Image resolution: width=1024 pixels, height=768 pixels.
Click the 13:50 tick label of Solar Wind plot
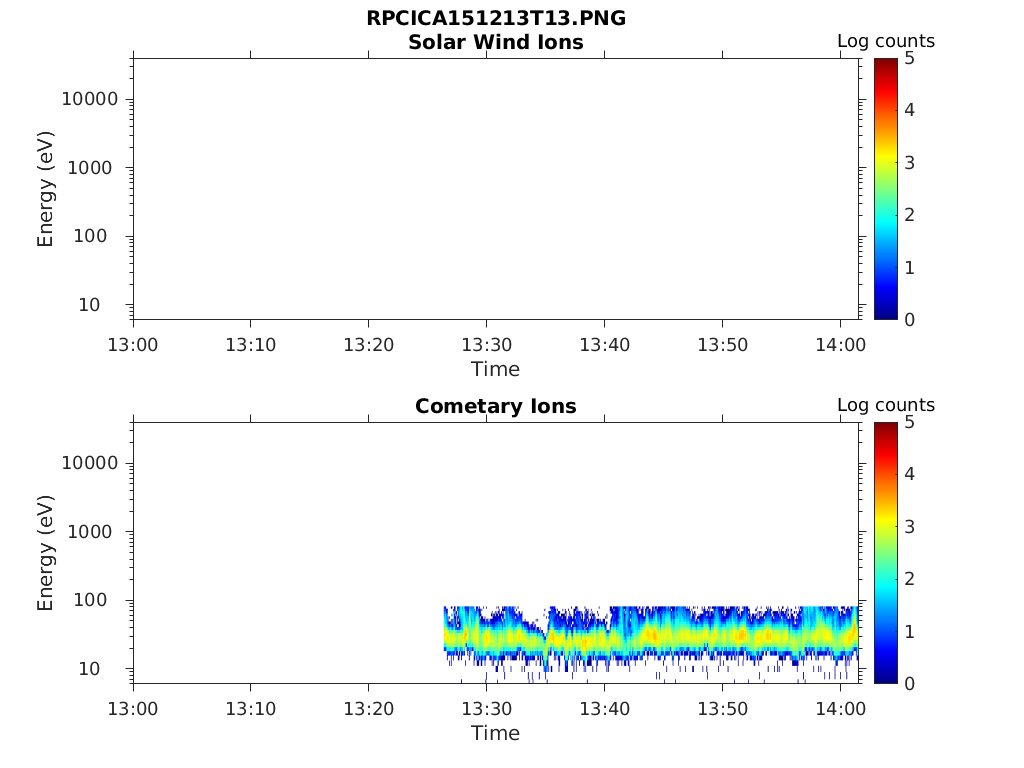722,345
